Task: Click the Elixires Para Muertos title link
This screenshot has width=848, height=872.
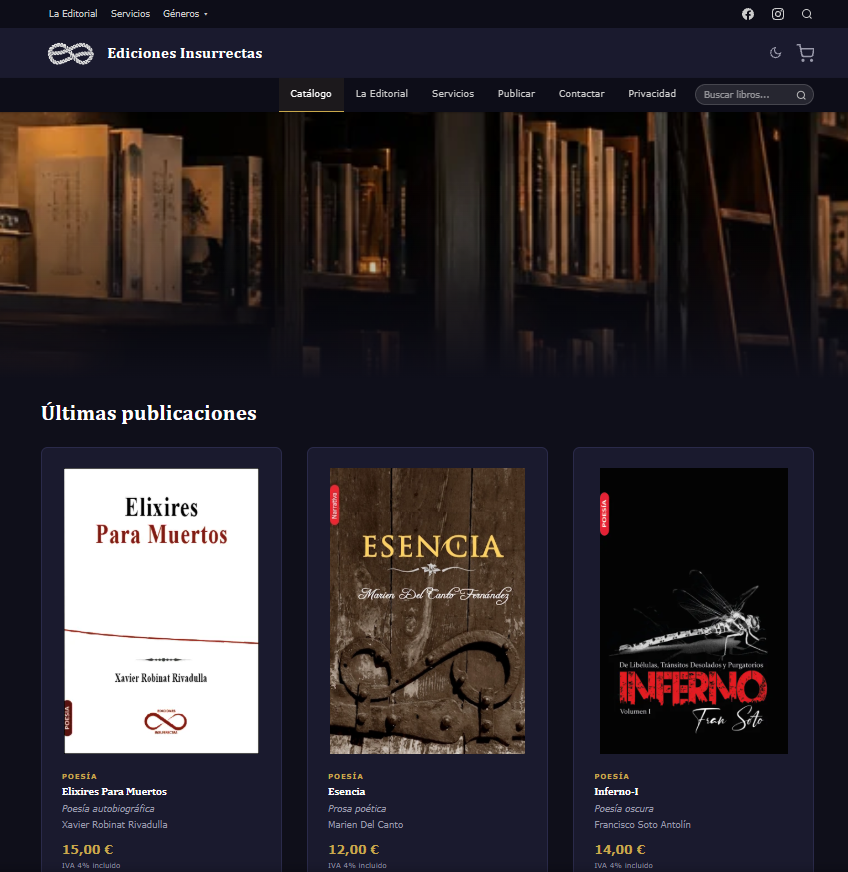Action: pos(114,791)
